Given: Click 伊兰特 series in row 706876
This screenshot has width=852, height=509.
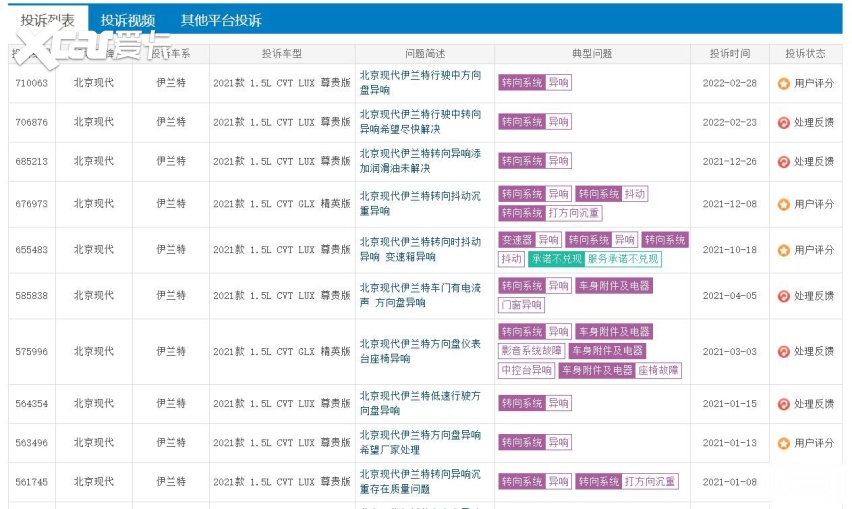Looking at the screenshot, I should point(171,122).
